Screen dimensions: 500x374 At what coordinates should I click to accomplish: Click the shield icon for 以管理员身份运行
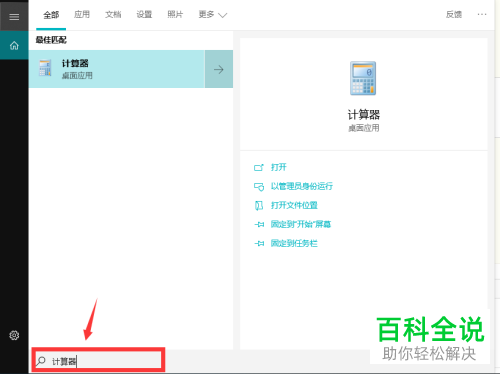(259, 186)
